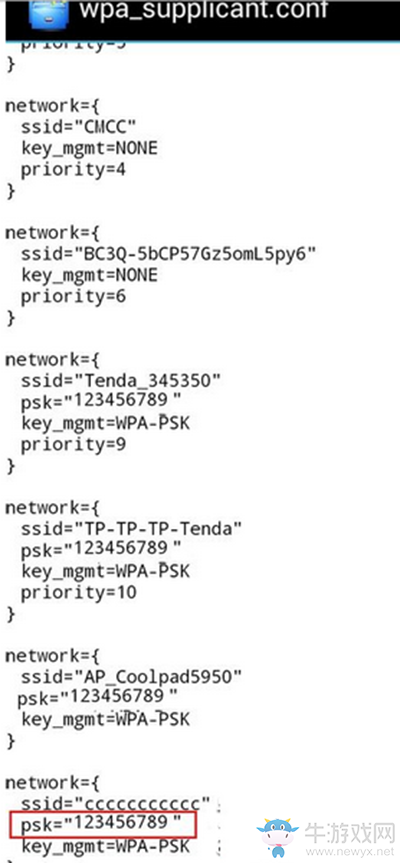Screen dimensions: 400x863
Task: Click key_mgmt=NONE under CMCC
Action: point(89,148)
